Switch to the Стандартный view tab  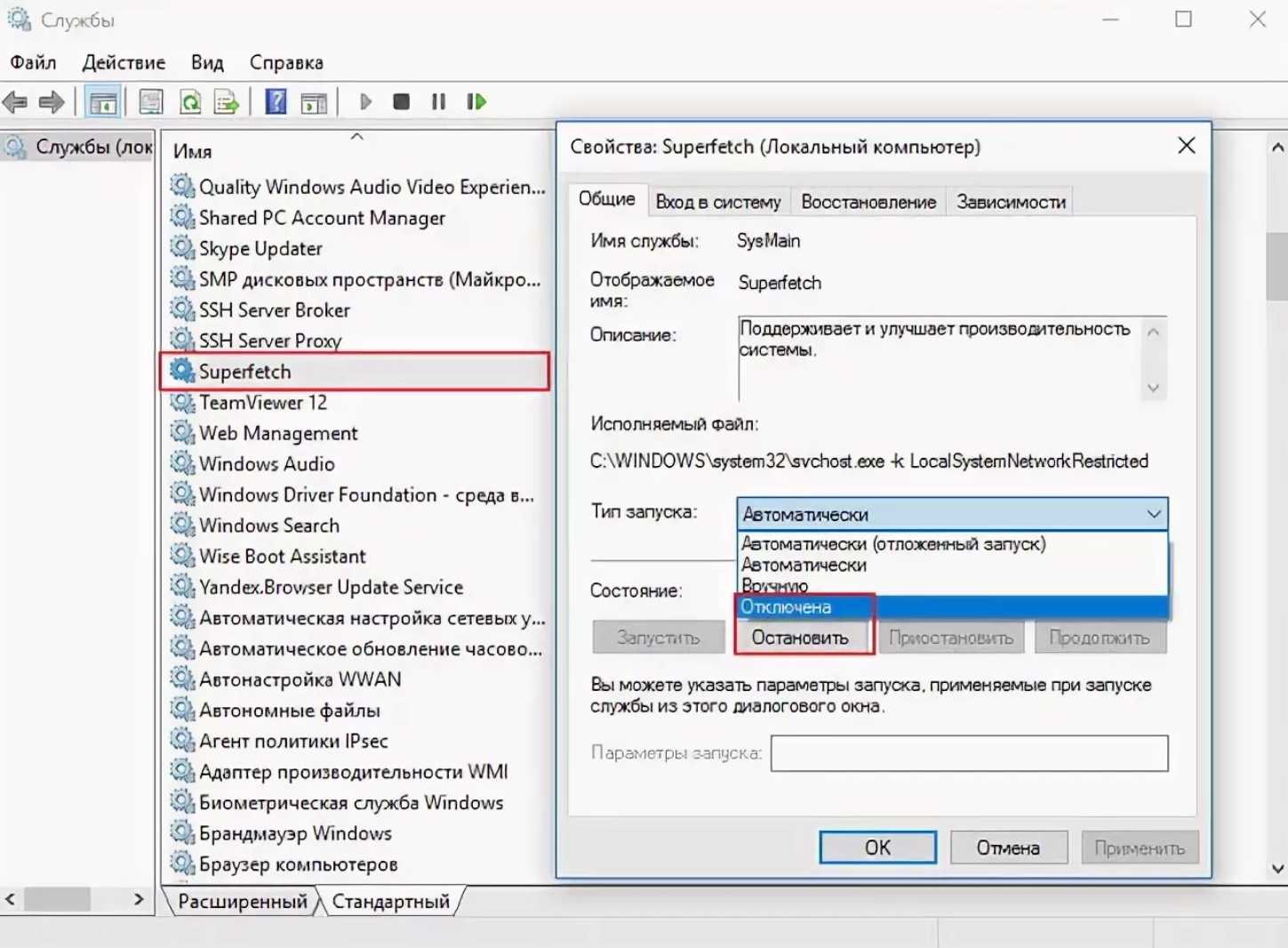[x=390, y=902]
